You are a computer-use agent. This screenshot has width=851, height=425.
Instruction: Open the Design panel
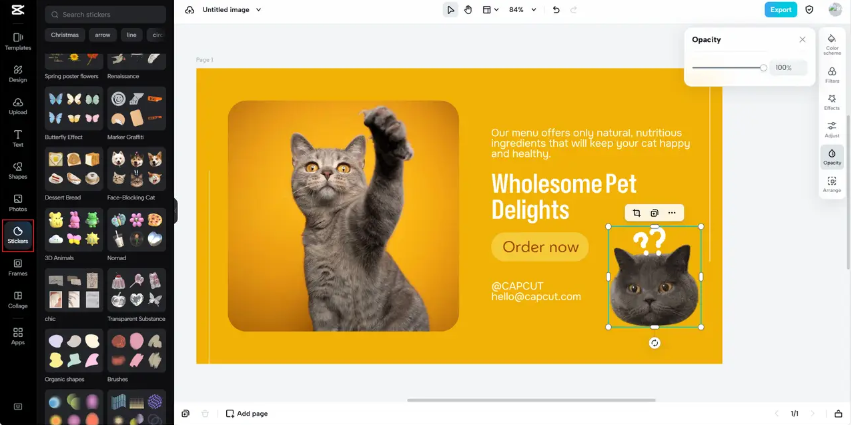(18, 74)
